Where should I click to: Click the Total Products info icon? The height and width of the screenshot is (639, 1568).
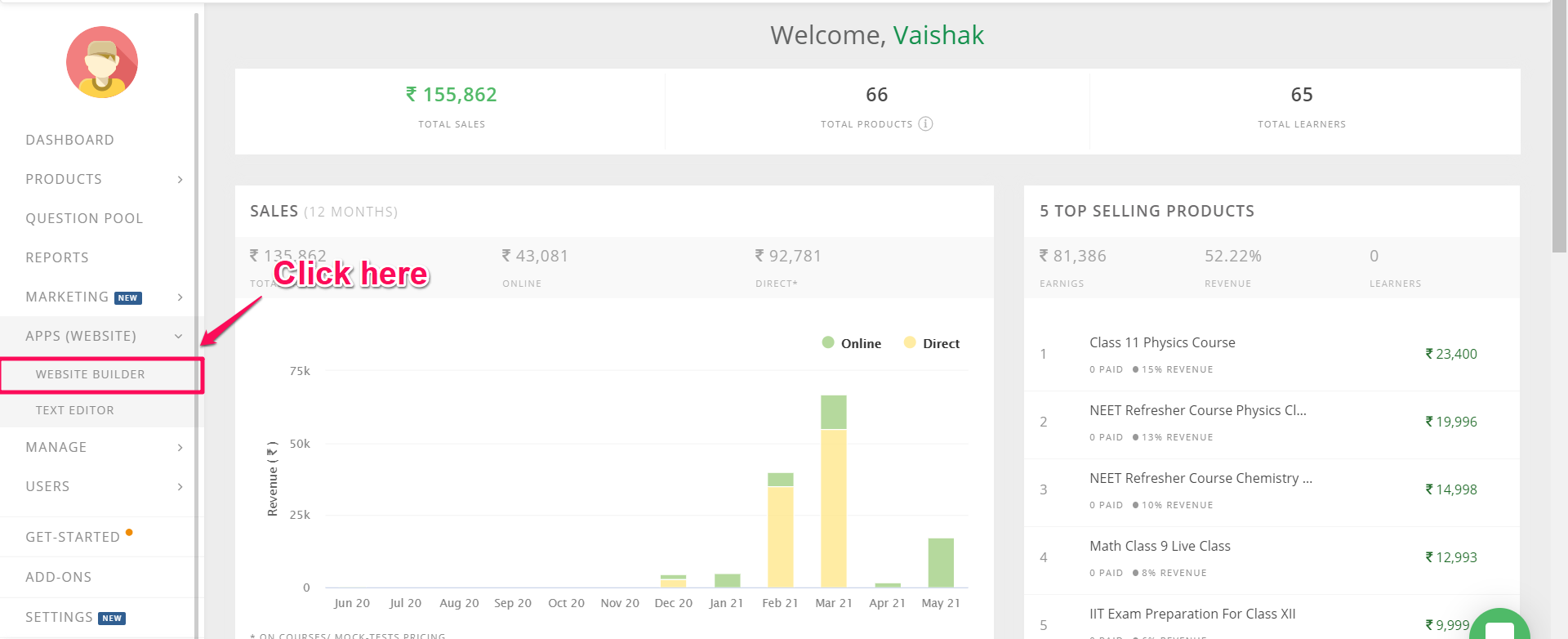(x=925, y=123)
